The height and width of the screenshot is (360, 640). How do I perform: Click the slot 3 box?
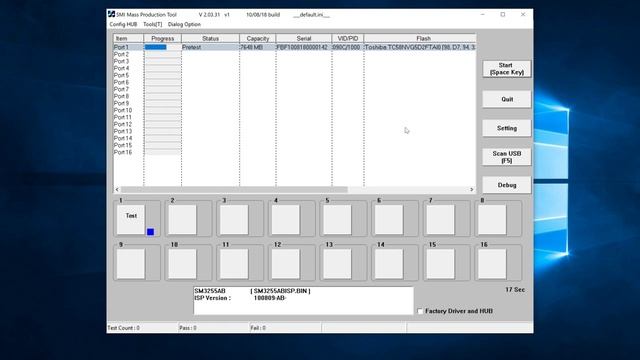point(234,219)
